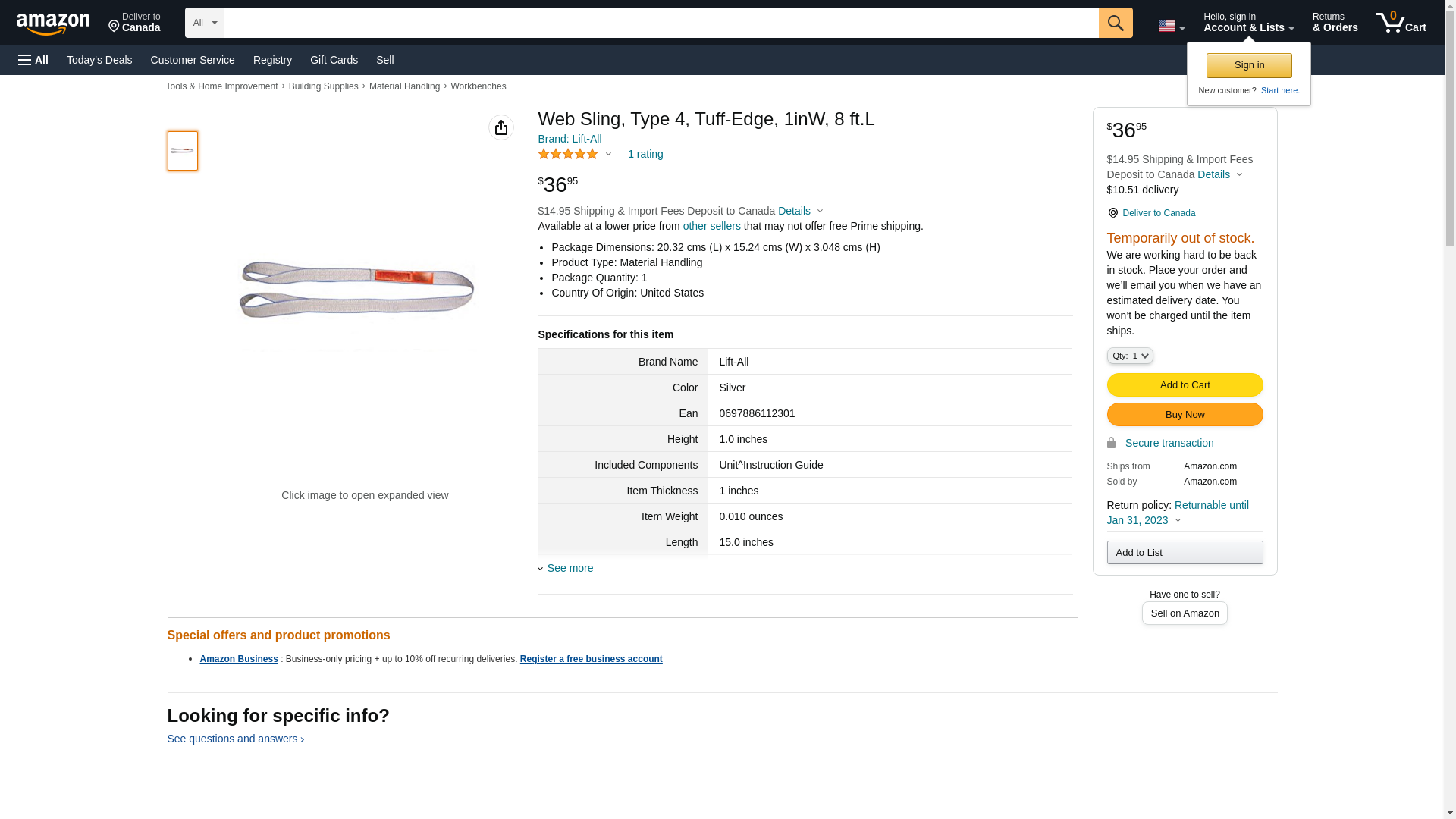Open Customer Service in navigation bar
Image resolution: width=1456 pixels, height=819 pixels.
(193, 60)
